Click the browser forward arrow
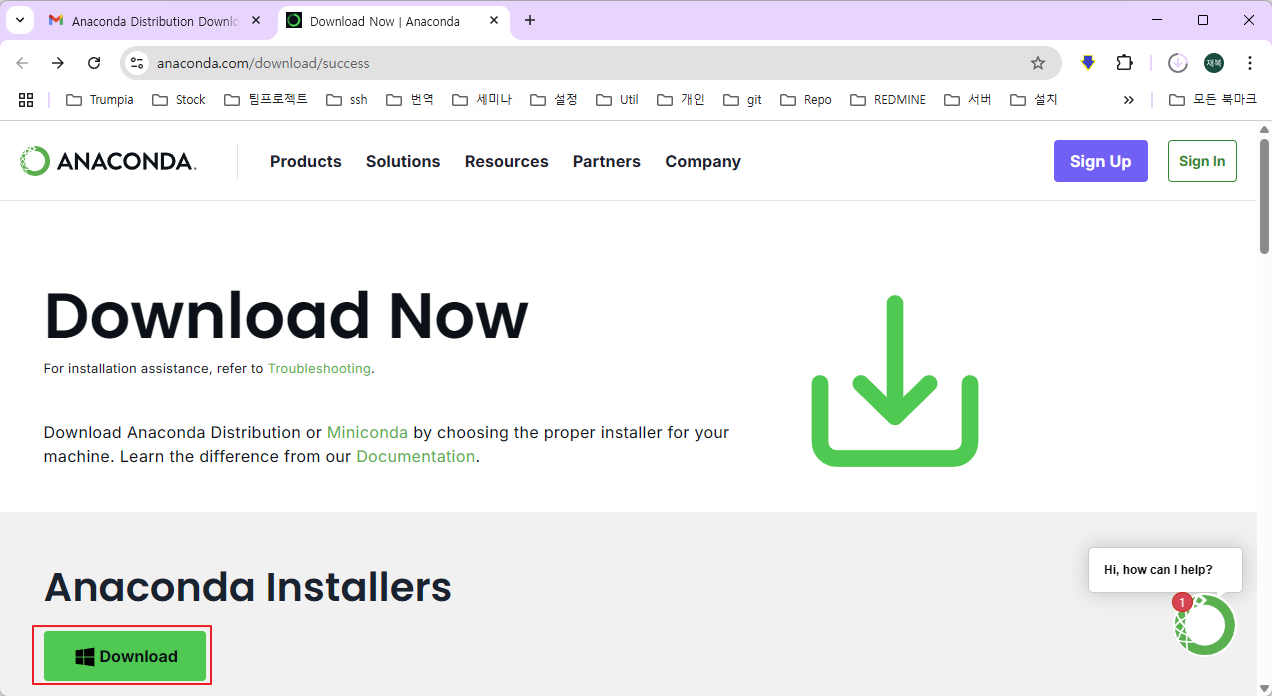The width and height of the screenshot is (1272, 696). 58,63
